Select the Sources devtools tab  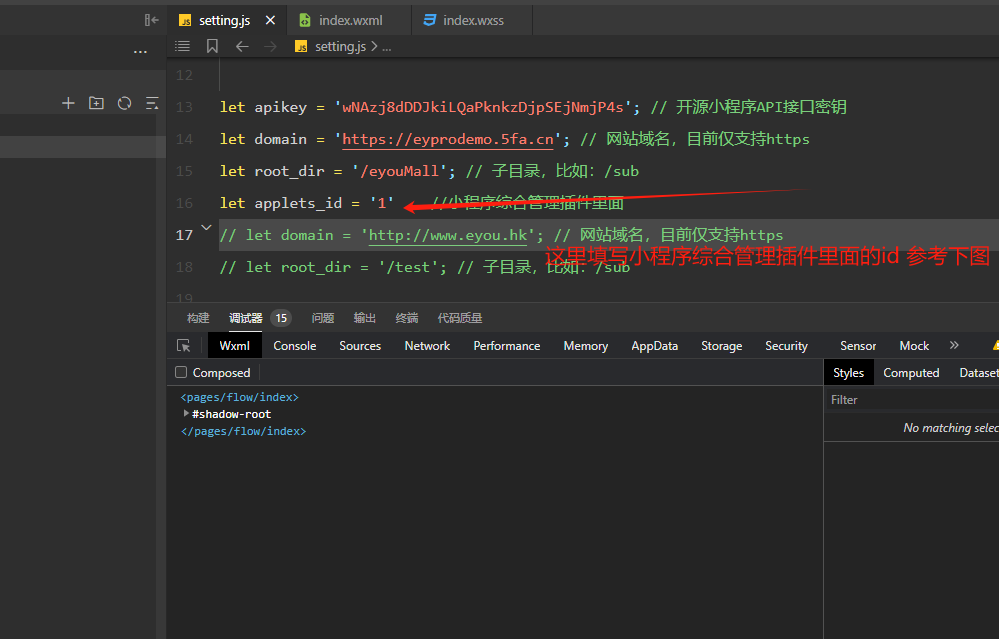tap(360, 346)
